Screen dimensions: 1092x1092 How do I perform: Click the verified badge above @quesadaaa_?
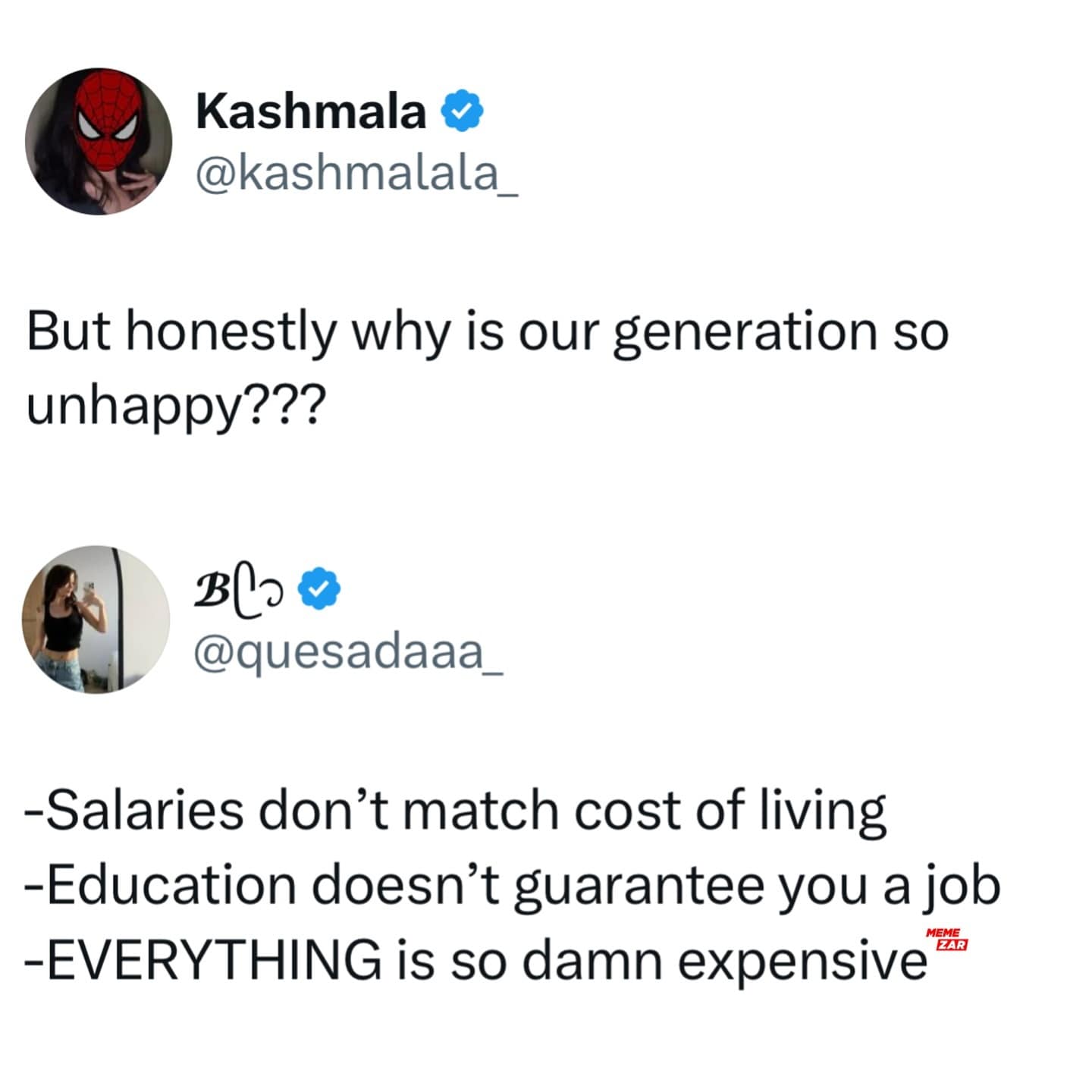pyautogui.click(x=321, y=589)
